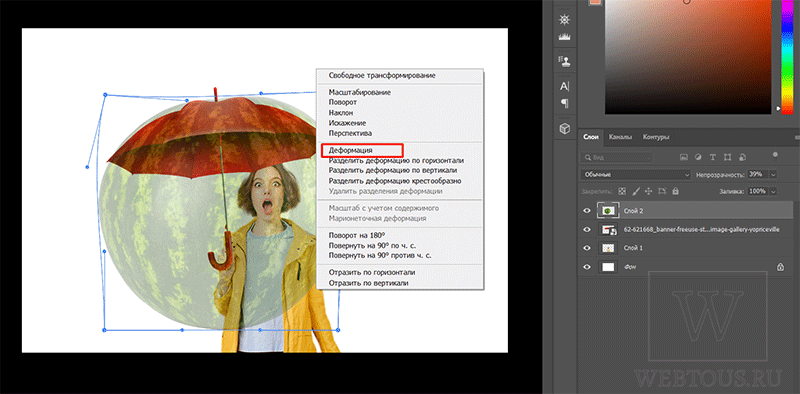
Task: Hide the Фон background layer
Action: [587, 267]
